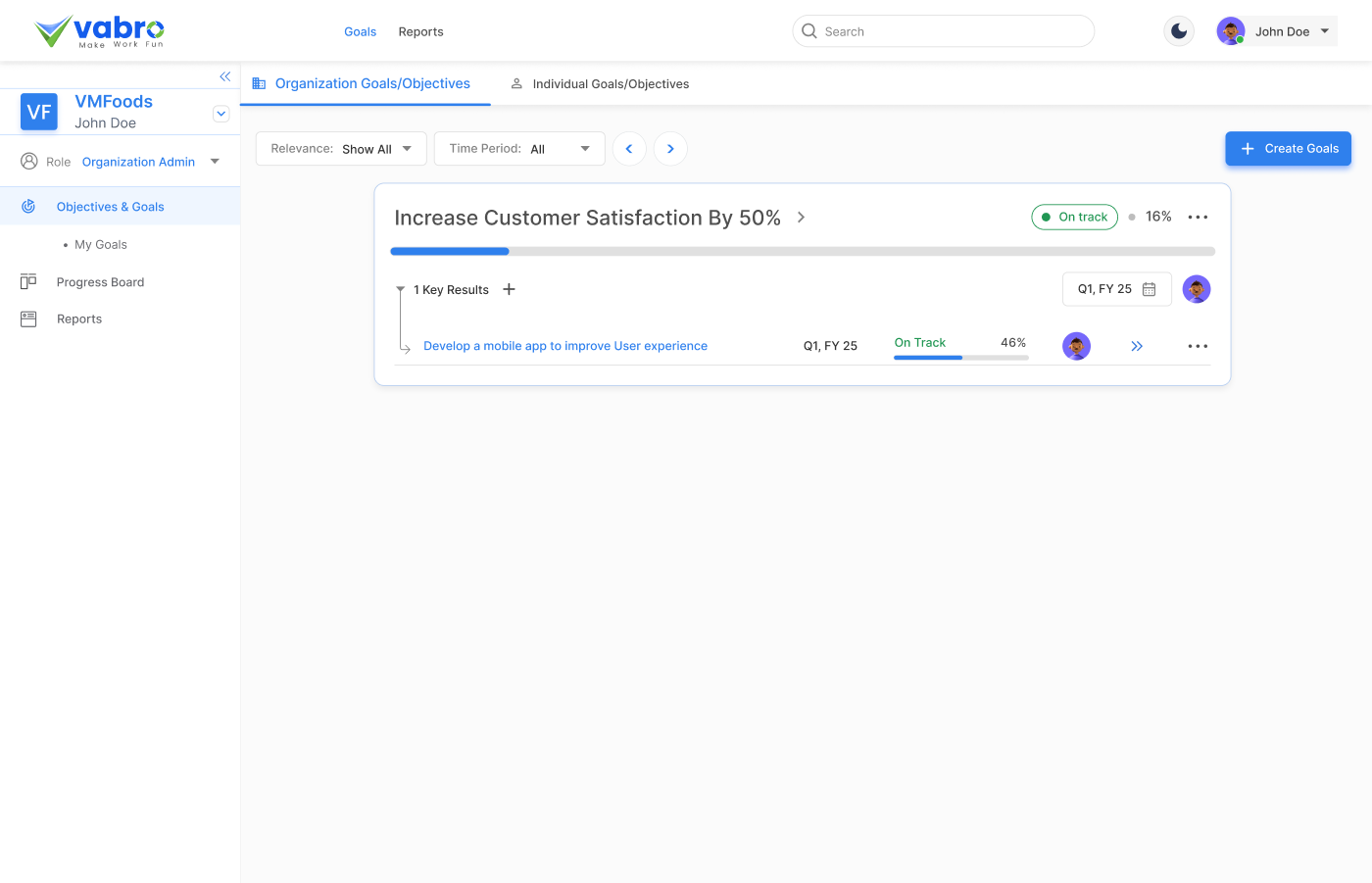Viewport: 1372px width, 883px height.
Task: Go to next time period arrow
Action: (670, 149)
